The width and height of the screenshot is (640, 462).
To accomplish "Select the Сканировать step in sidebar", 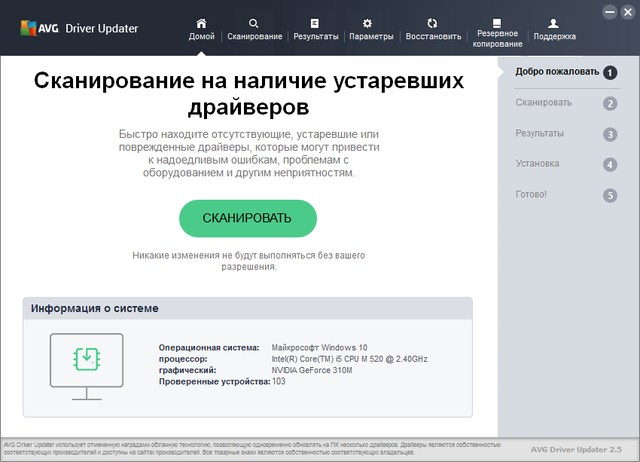I will 544,102.
